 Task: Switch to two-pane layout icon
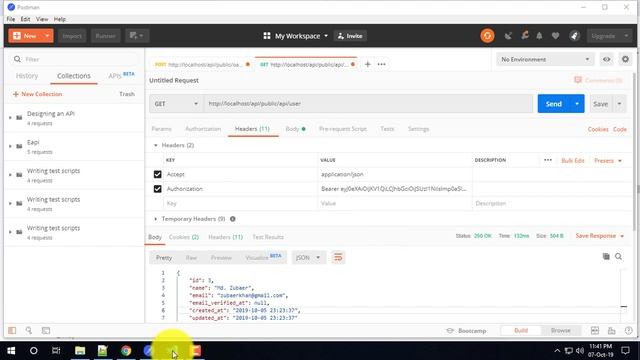click(x=595, y=331)
